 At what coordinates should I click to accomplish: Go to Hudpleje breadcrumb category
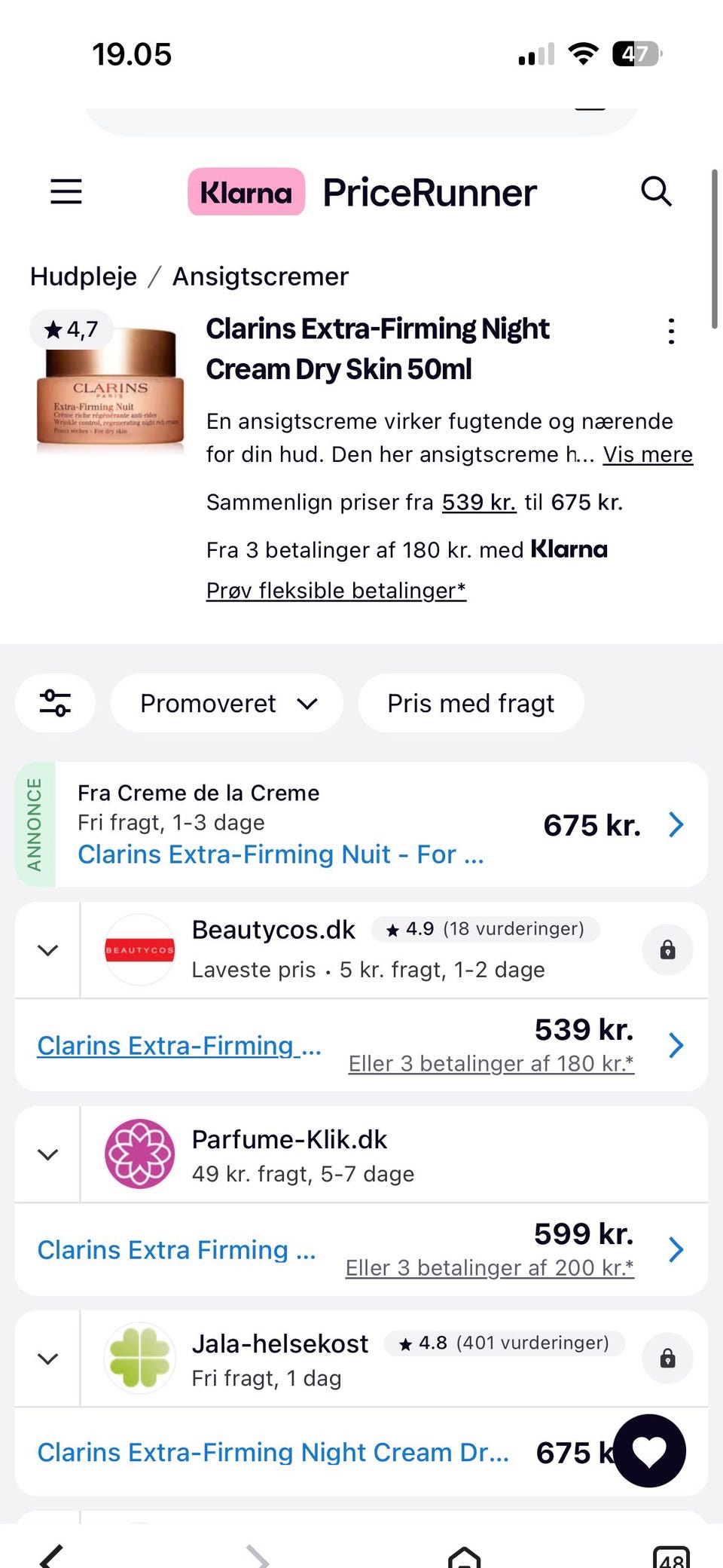(84, 277)
